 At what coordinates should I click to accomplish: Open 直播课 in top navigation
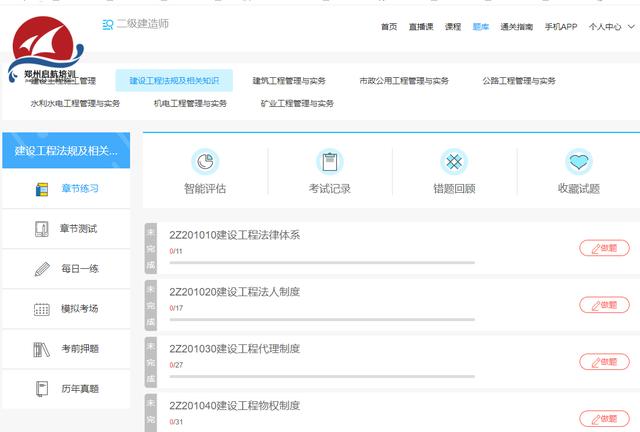pyautogui.click(x=421, y=27)
